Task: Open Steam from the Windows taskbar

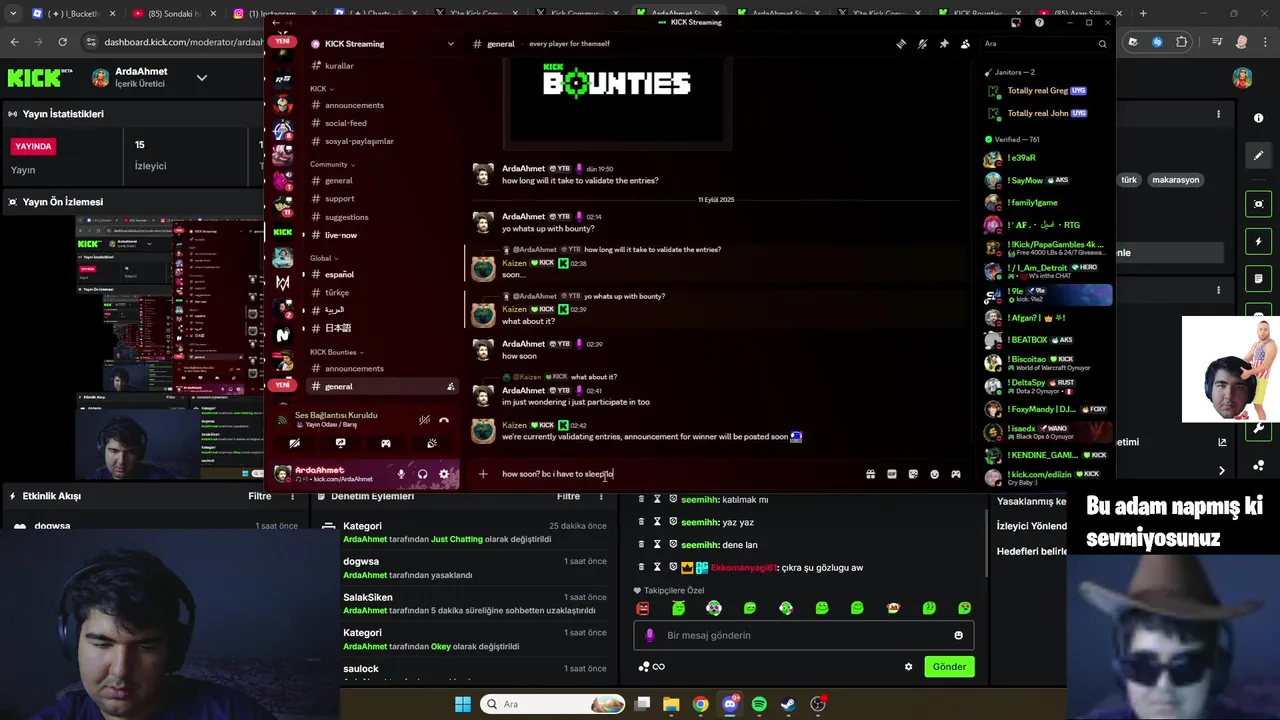Action: click(788, 704)
